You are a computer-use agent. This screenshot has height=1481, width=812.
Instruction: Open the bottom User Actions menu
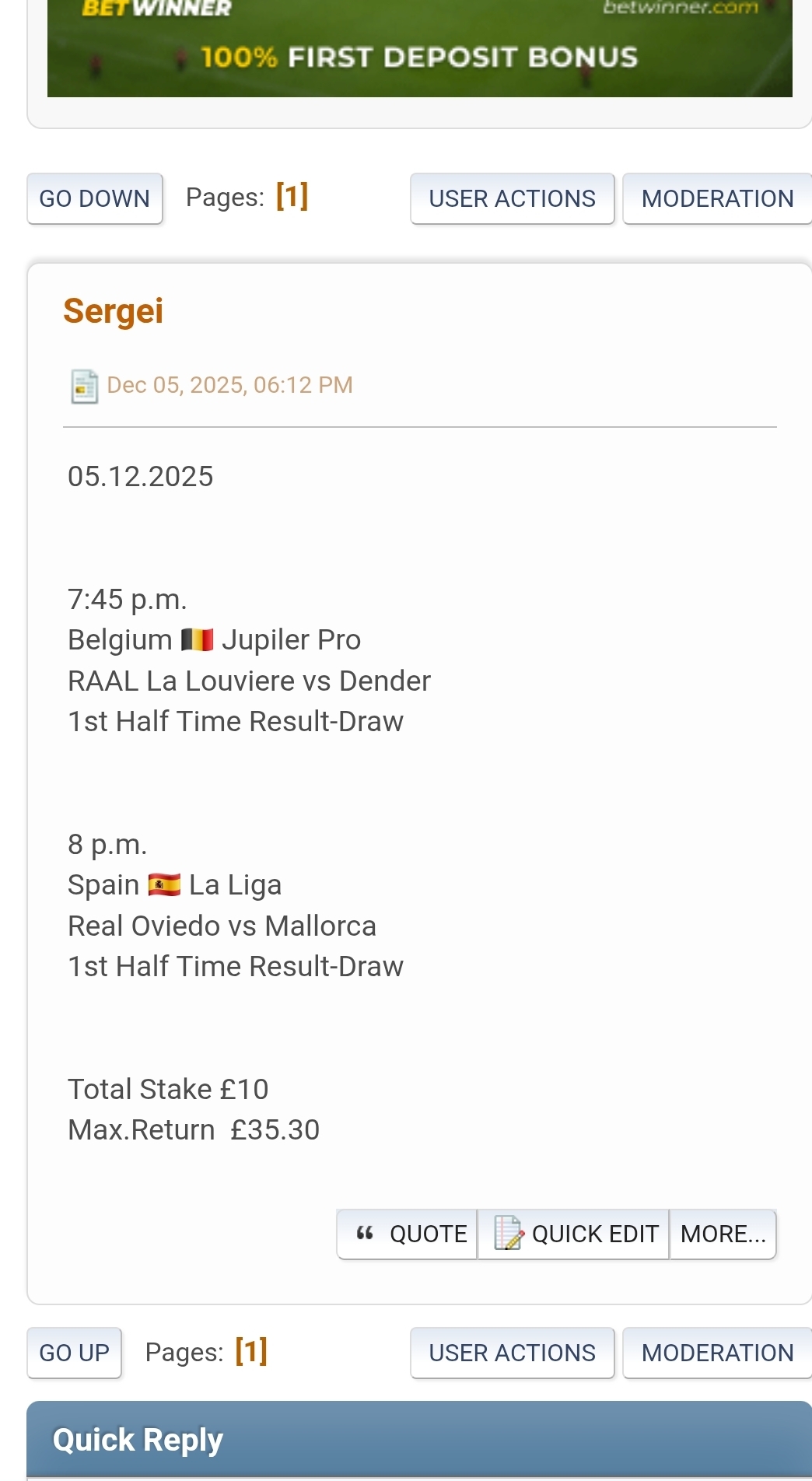pyautogui.click(x=512, y=1353)
